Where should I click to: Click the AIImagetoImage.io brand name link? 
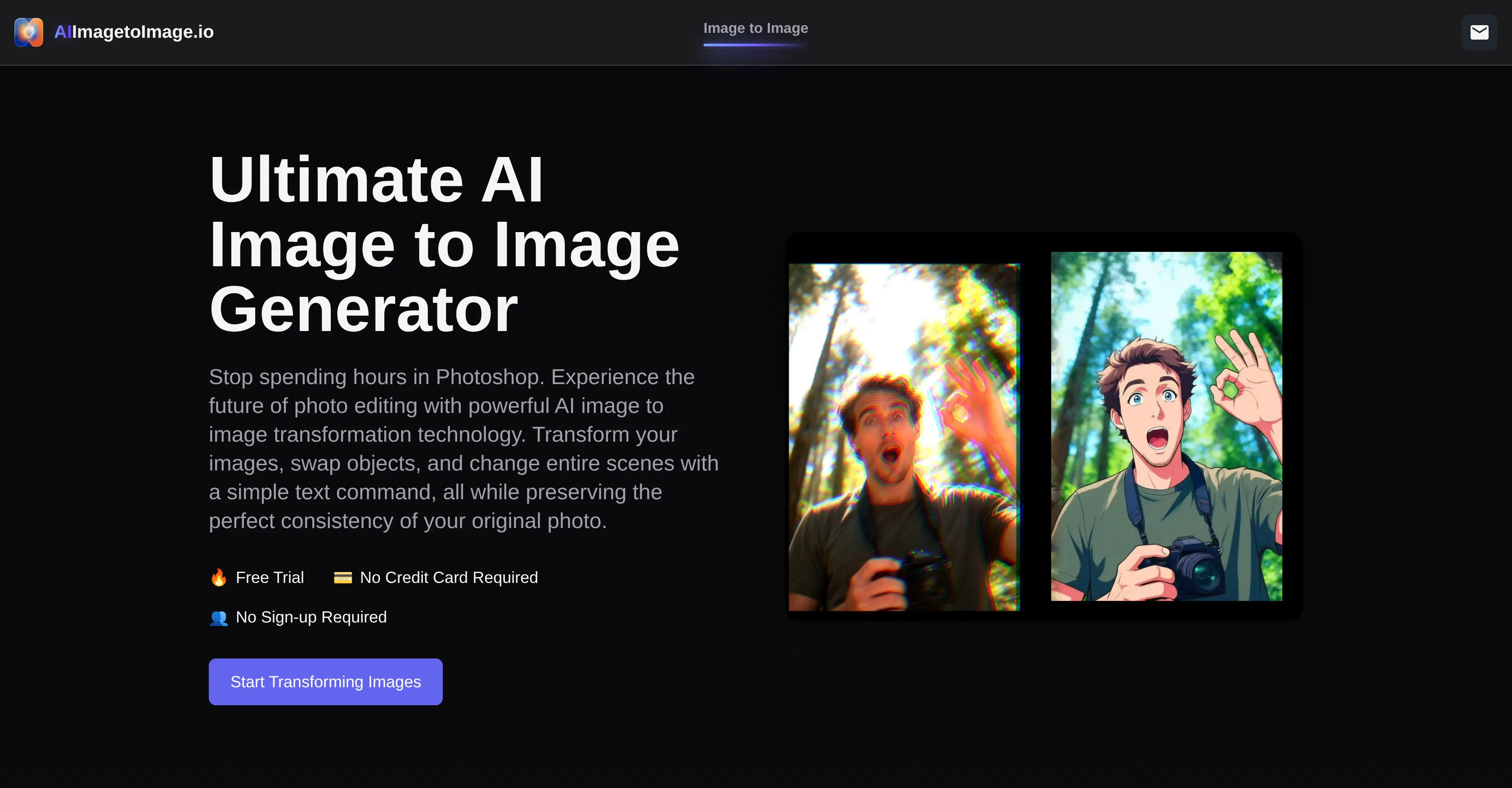[x=134, y=32]
